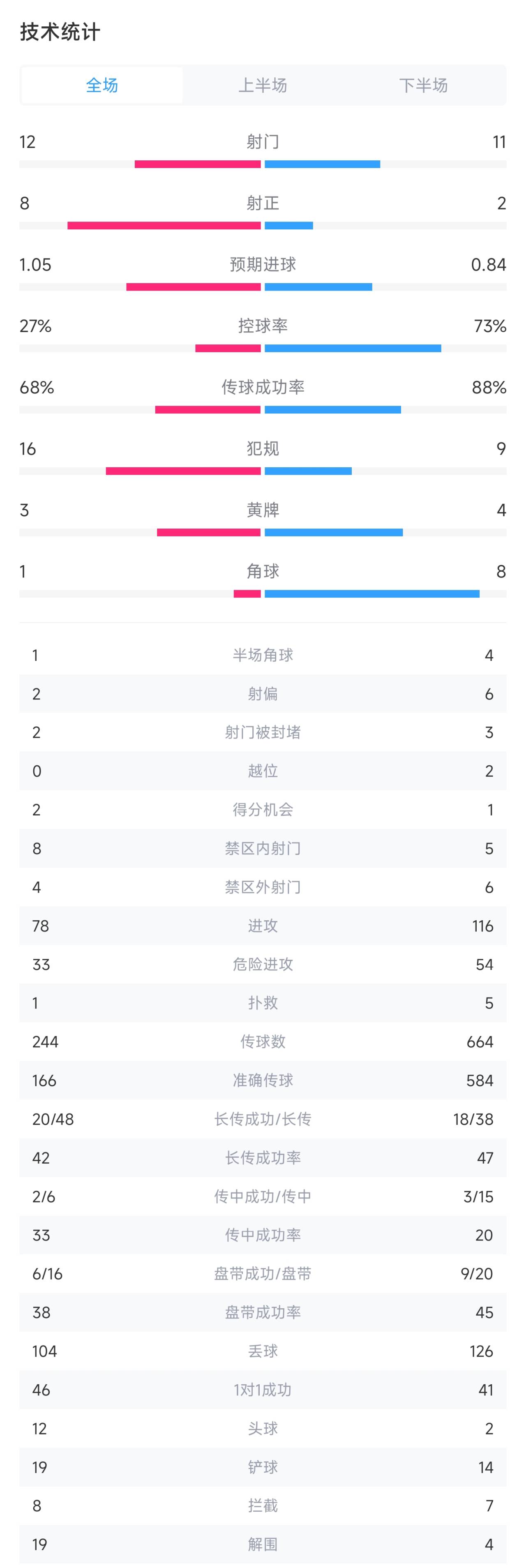Click the pink 射门 bar
This screenshot has height=1568, width=526.
tap(198, 164)
